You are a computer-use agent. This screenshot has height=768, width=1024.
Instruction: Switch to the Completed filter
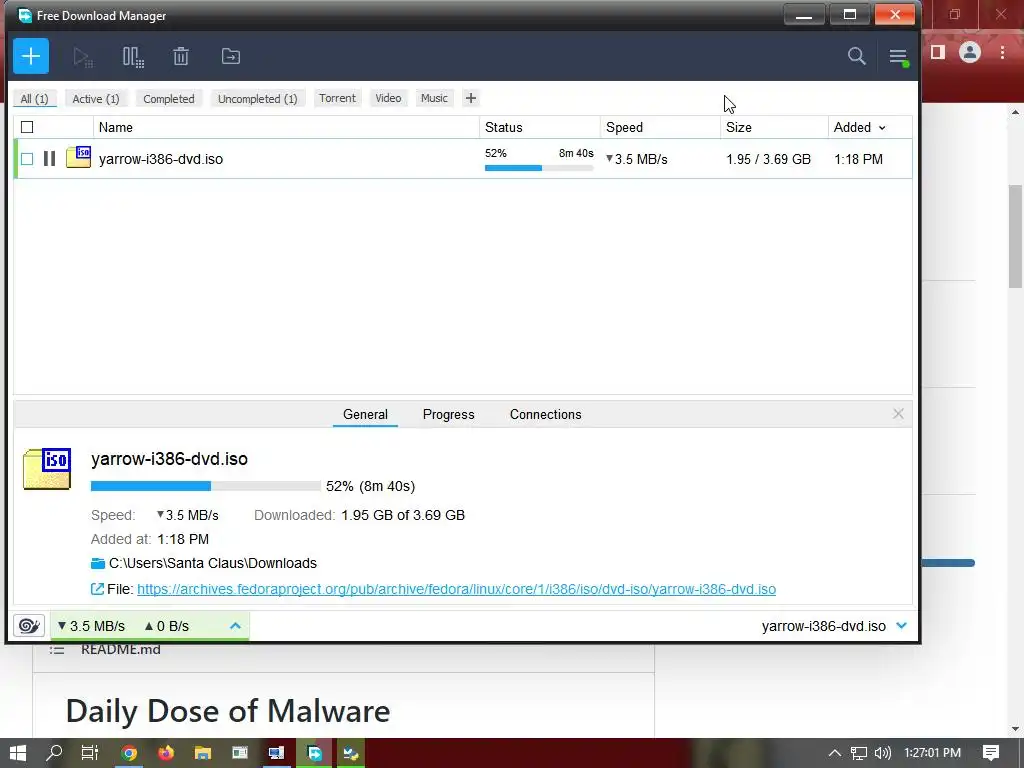168,99
